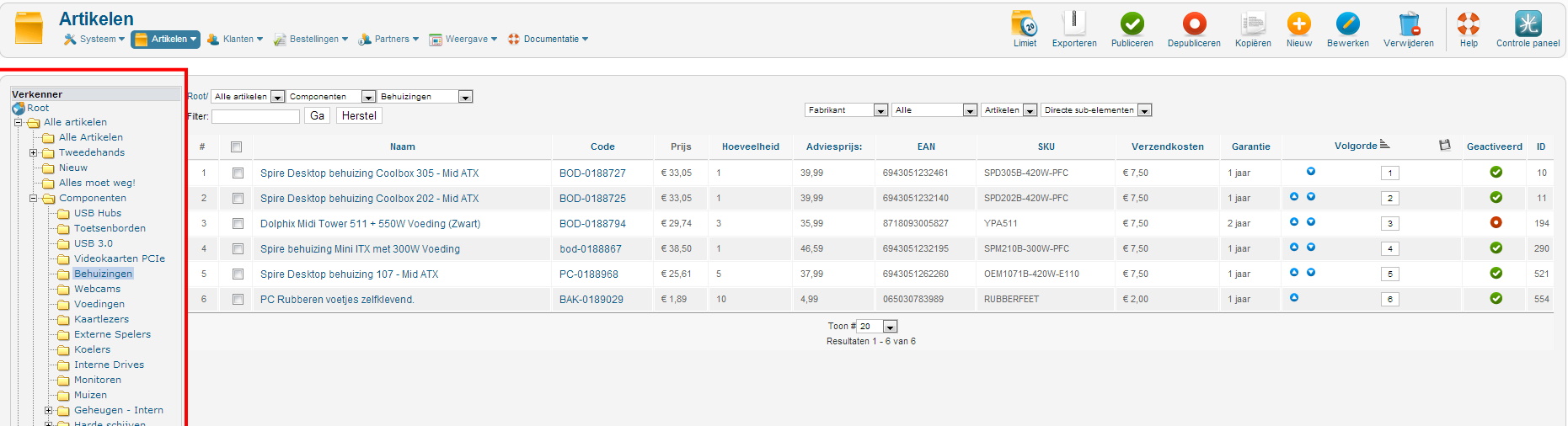Click the Exporteren toolbar icon
Viewport: 1568px width, 426px height.
coord(1074,24)
